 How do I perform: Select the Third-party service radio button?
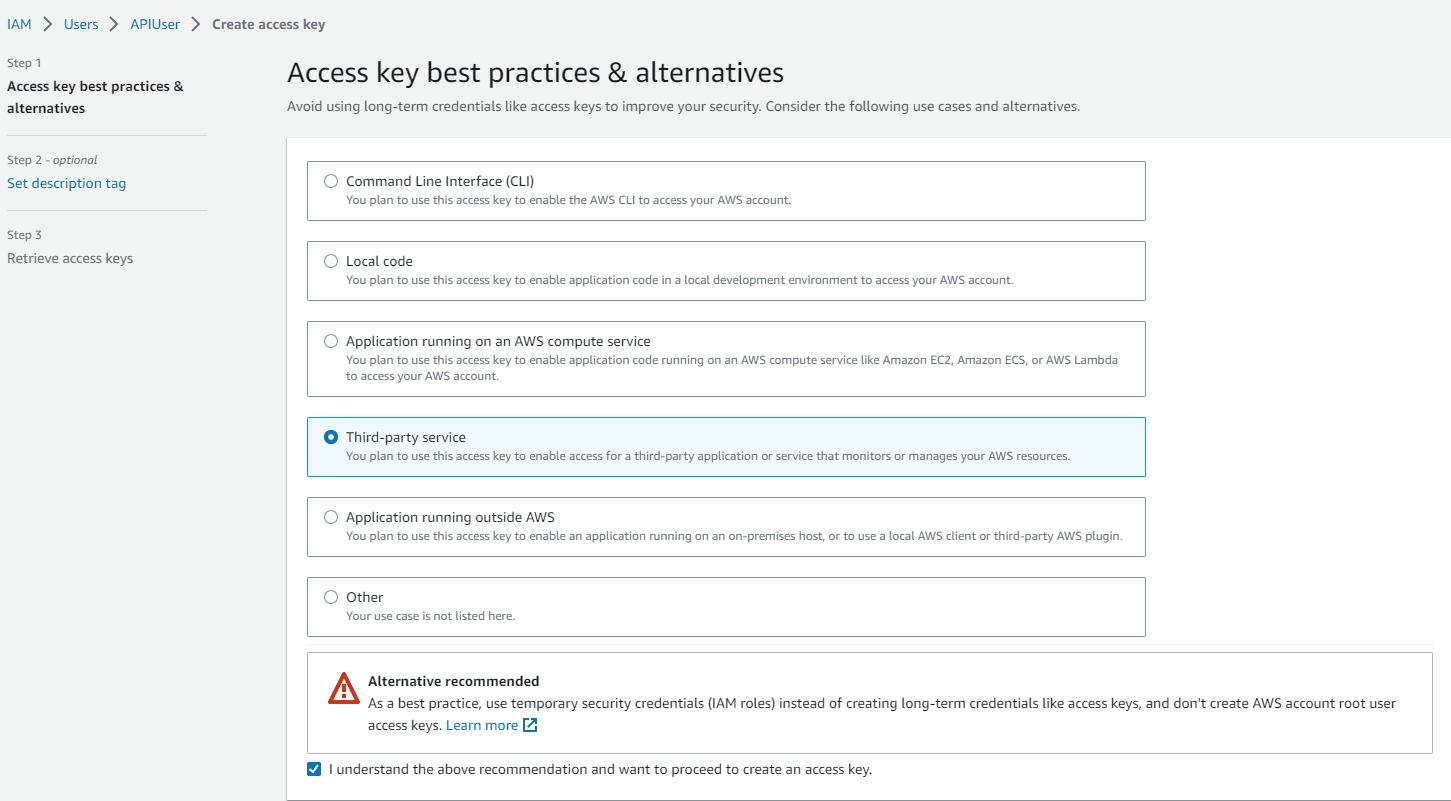tap(331, 437)
